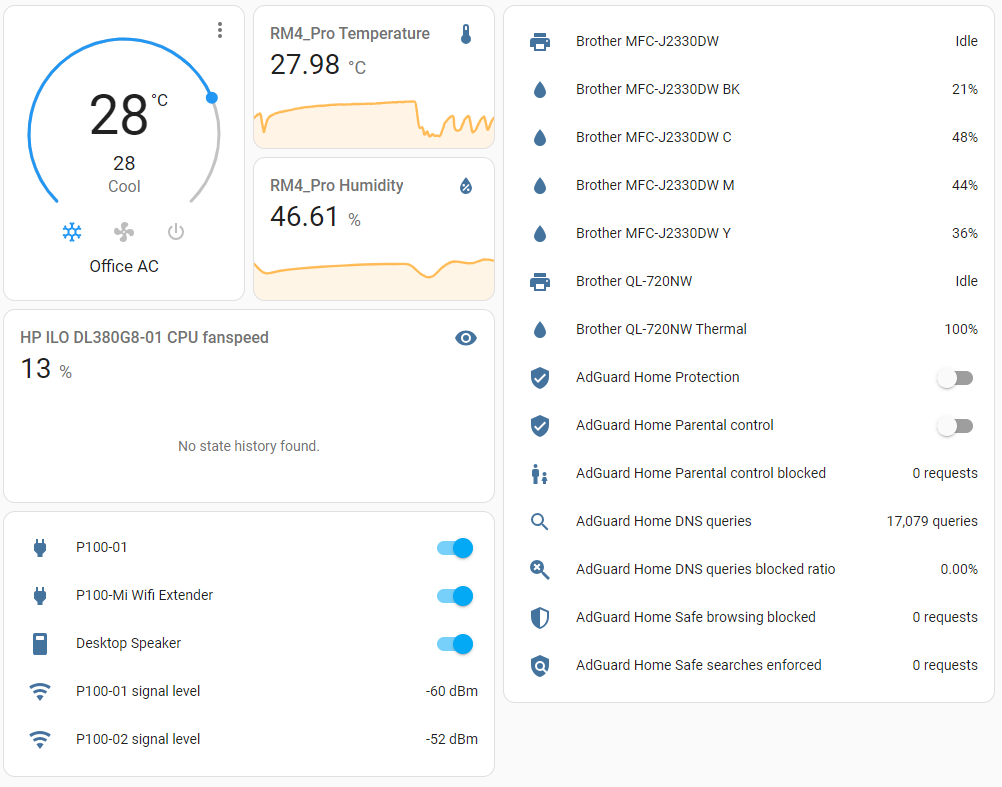
Task: Click the CPU fanspeed eye icon
Action: click(x=465, y=338)
